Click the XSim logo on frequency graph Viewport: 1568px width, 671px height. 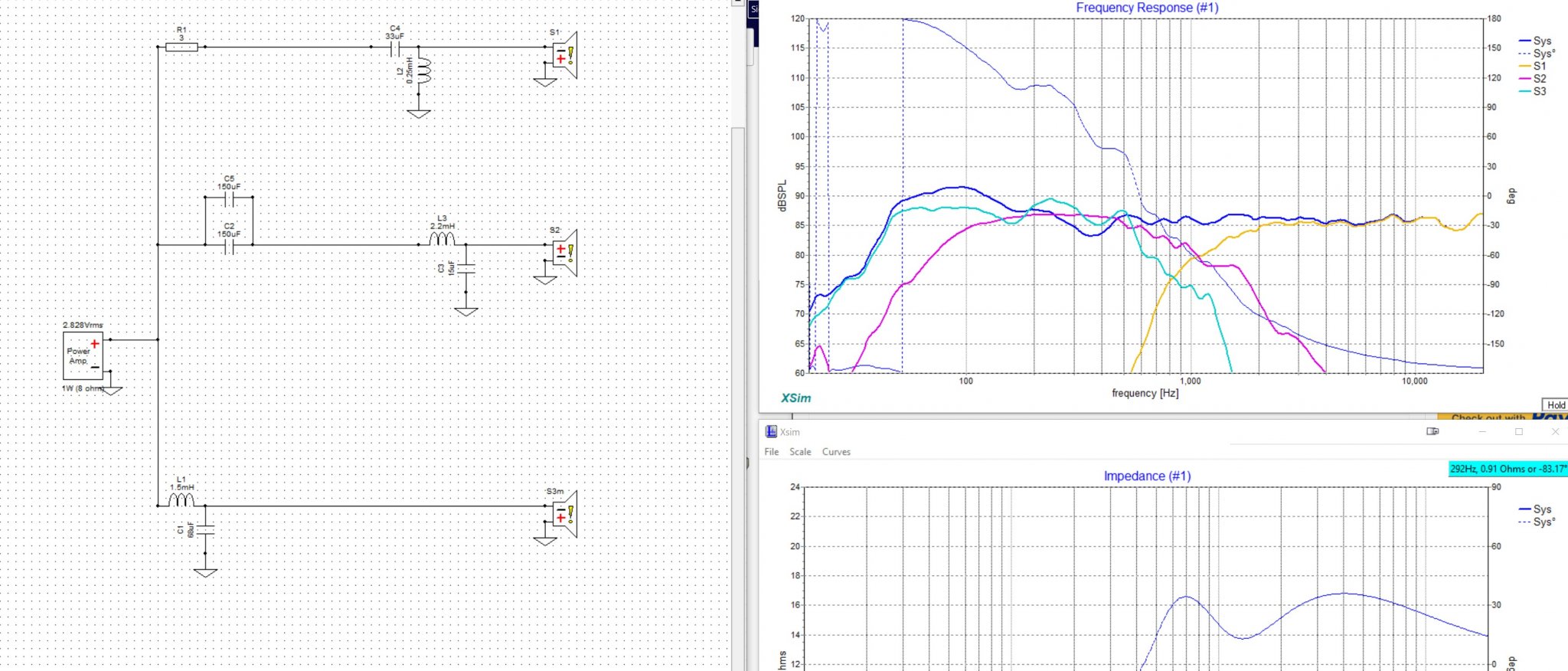tap(795, 398)
